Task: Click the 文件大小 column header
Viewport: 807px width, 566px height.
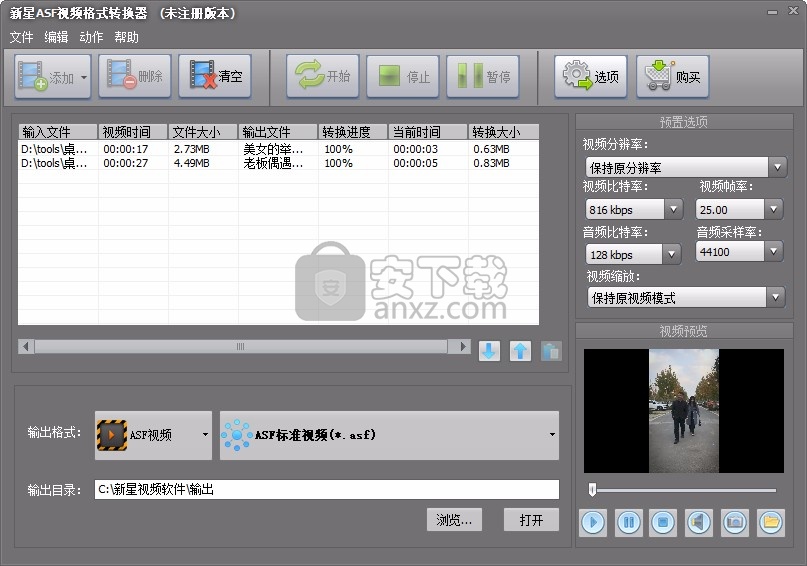Action: tap(203, 132)
